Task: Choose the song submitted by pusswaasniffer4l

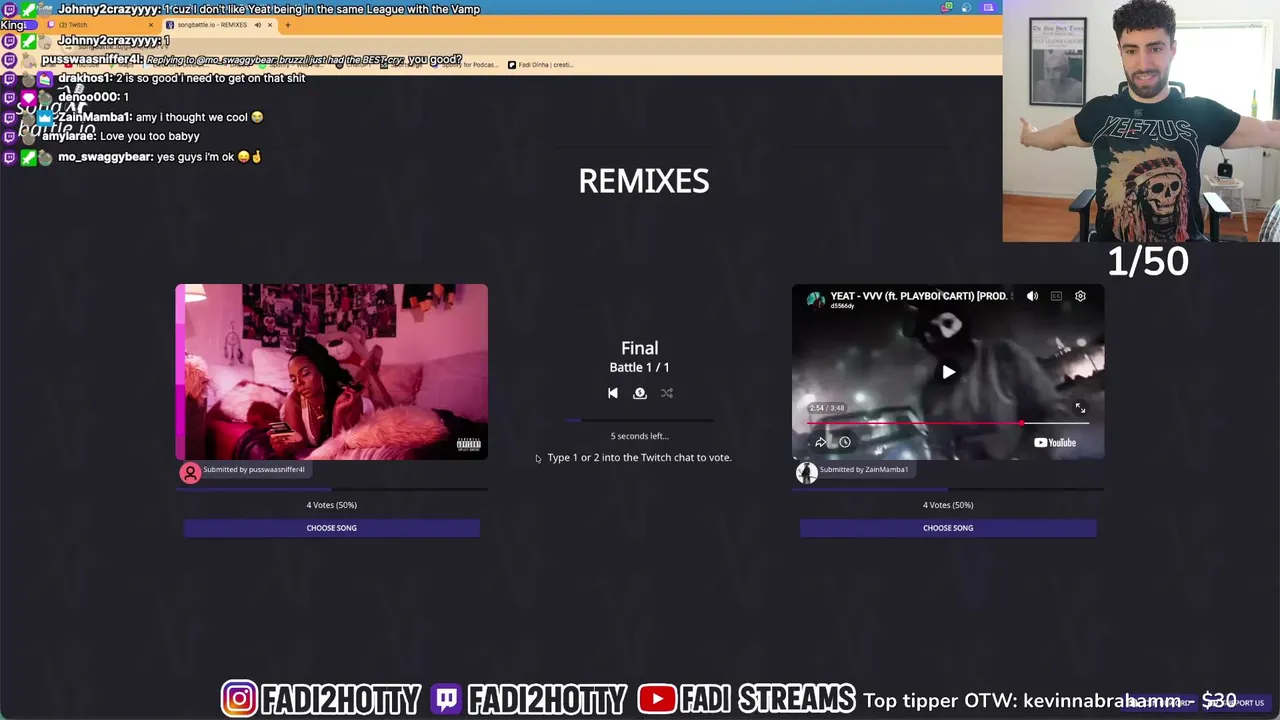Action: pyautogui.click(x=332, y=528)
